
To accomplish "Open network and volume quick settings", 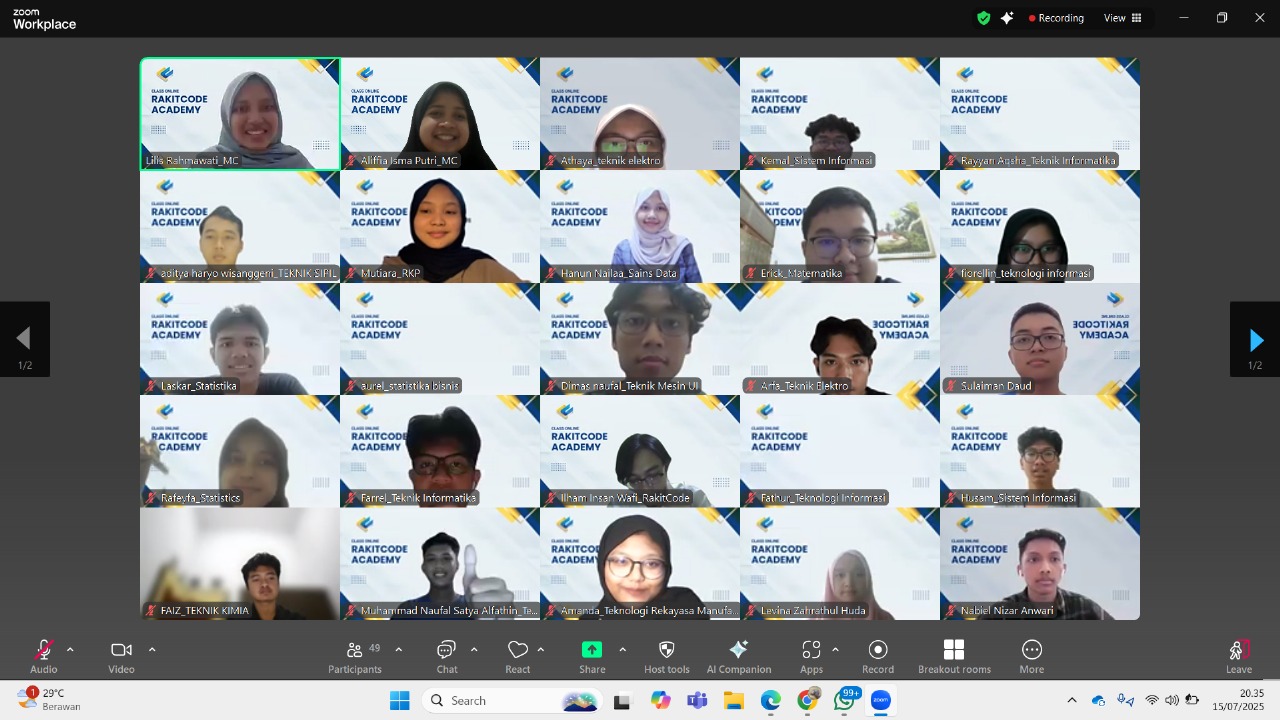I will 1171,700.
